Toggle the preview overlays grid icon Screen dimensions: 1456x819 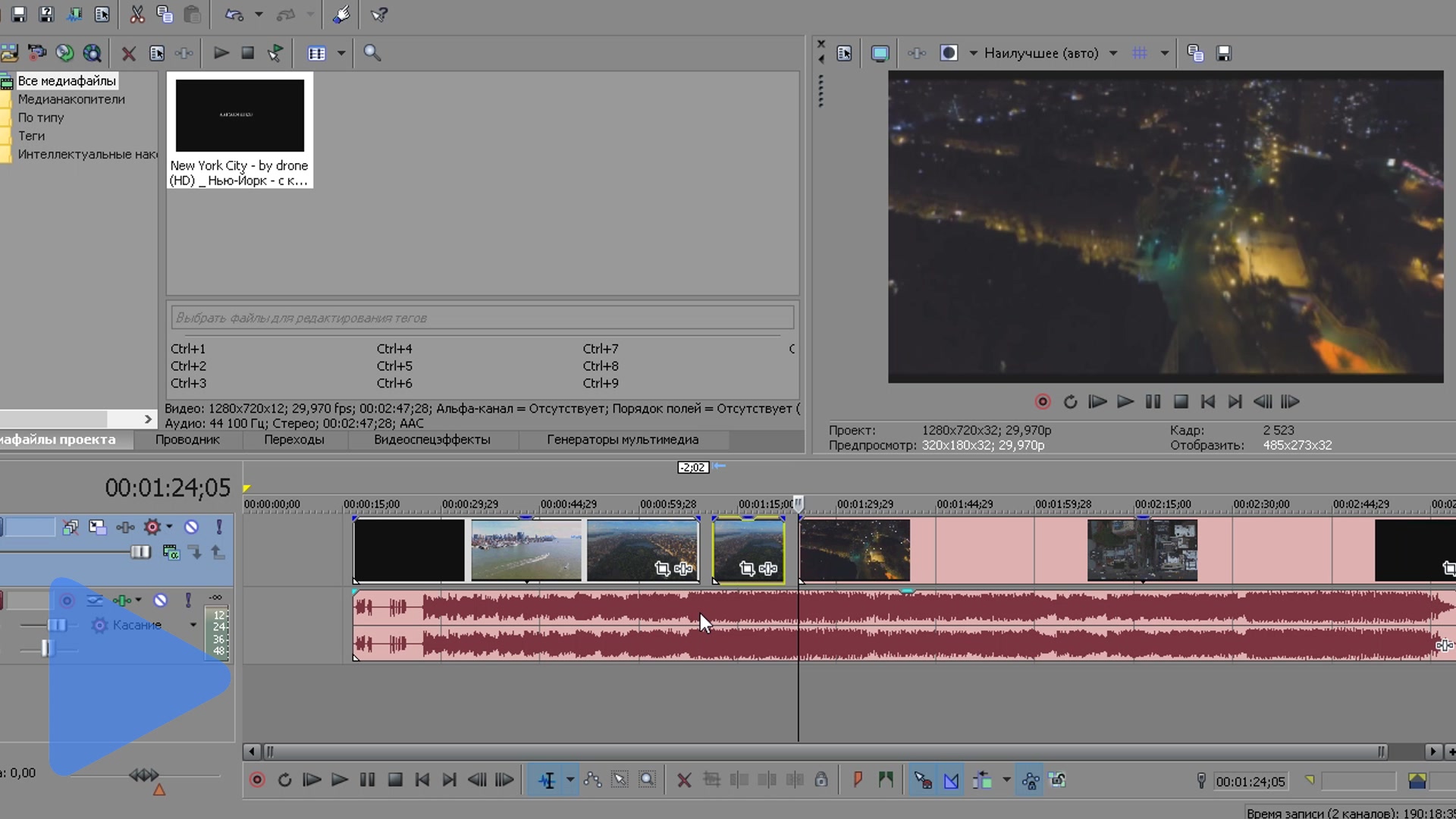click(1140, 53)
